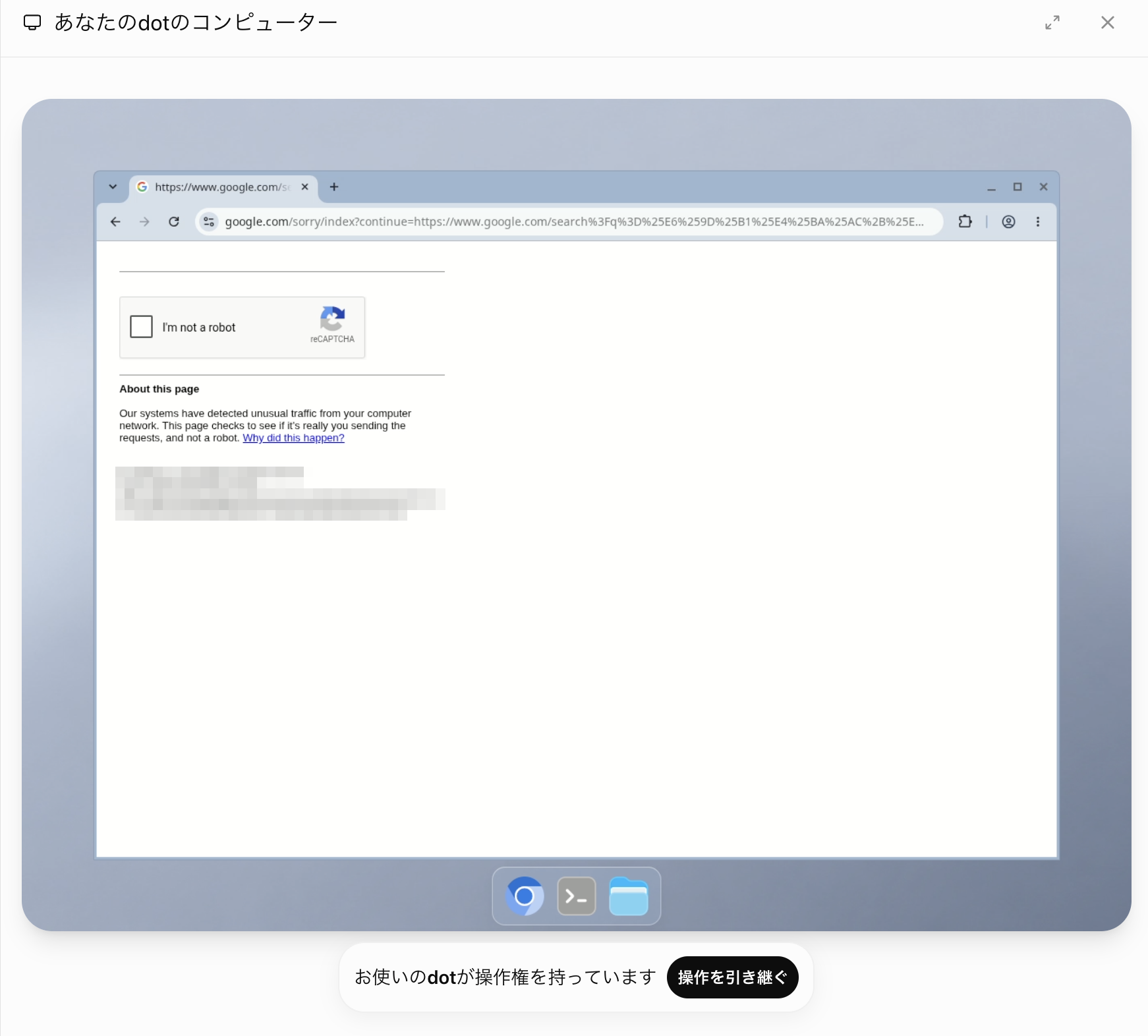Click the forward navigation arrow
The image size is (1148, 1036).
(144, 222)
